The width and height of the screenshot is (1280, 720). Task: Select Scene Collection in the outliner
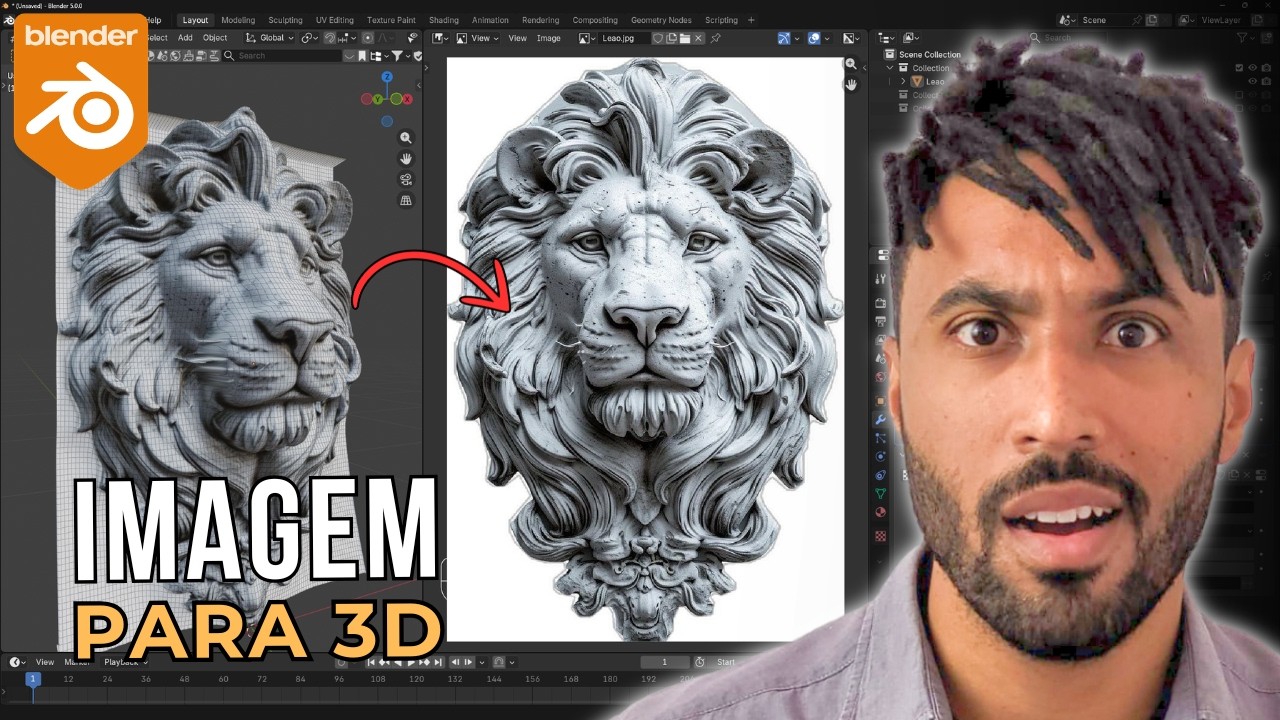pyautogui.click(x=930, y=55)
